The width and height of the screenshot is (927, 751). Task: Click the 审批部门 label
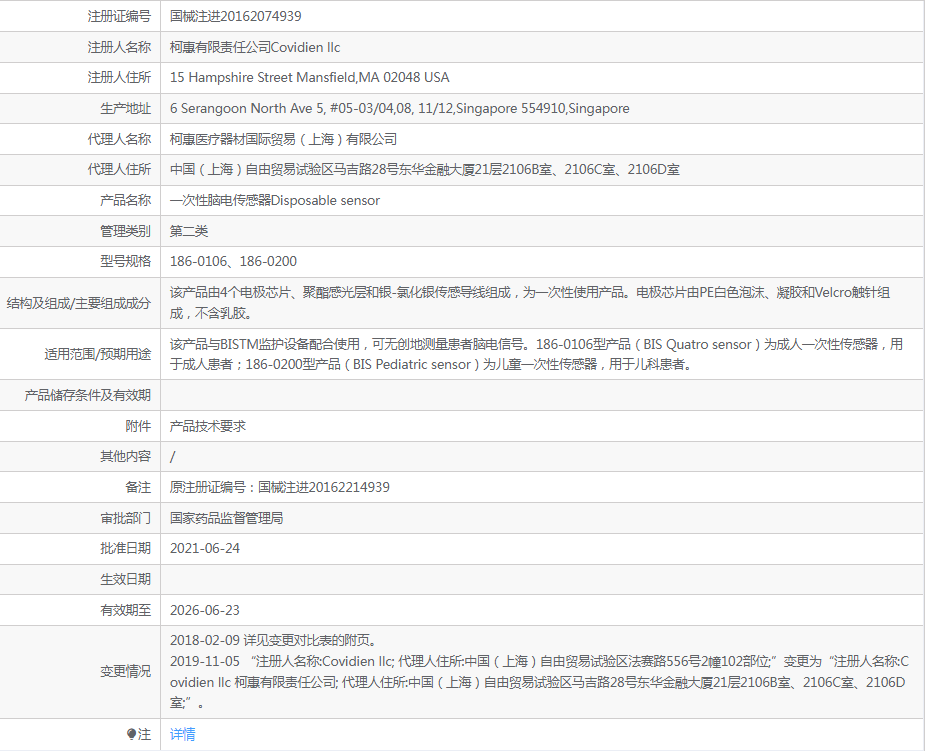tap(125, 518)
